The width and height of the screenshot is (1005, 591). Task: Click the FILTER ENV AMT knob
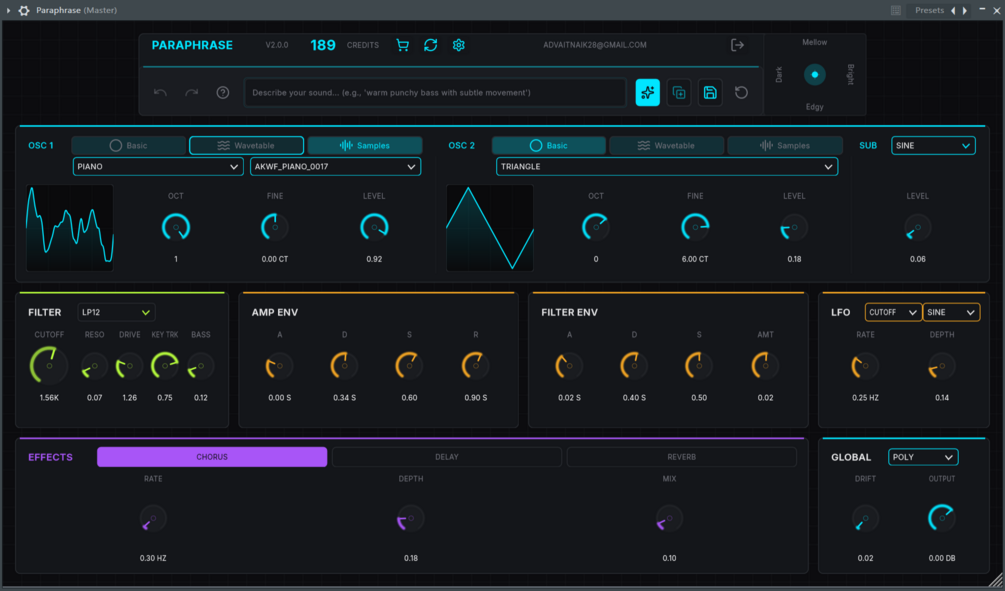765,366
